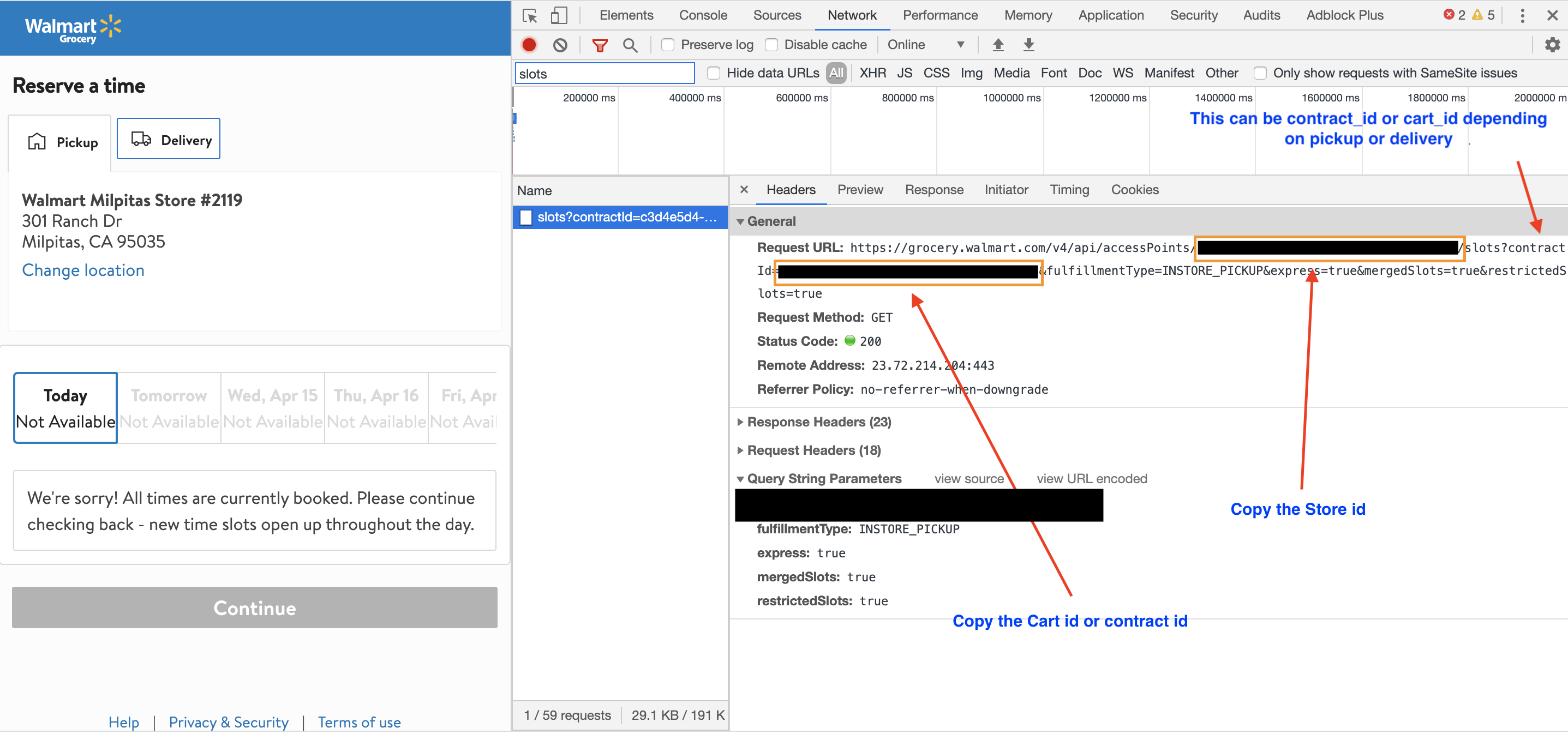
Task: Select the Today time slot
Action: (65, 408)
